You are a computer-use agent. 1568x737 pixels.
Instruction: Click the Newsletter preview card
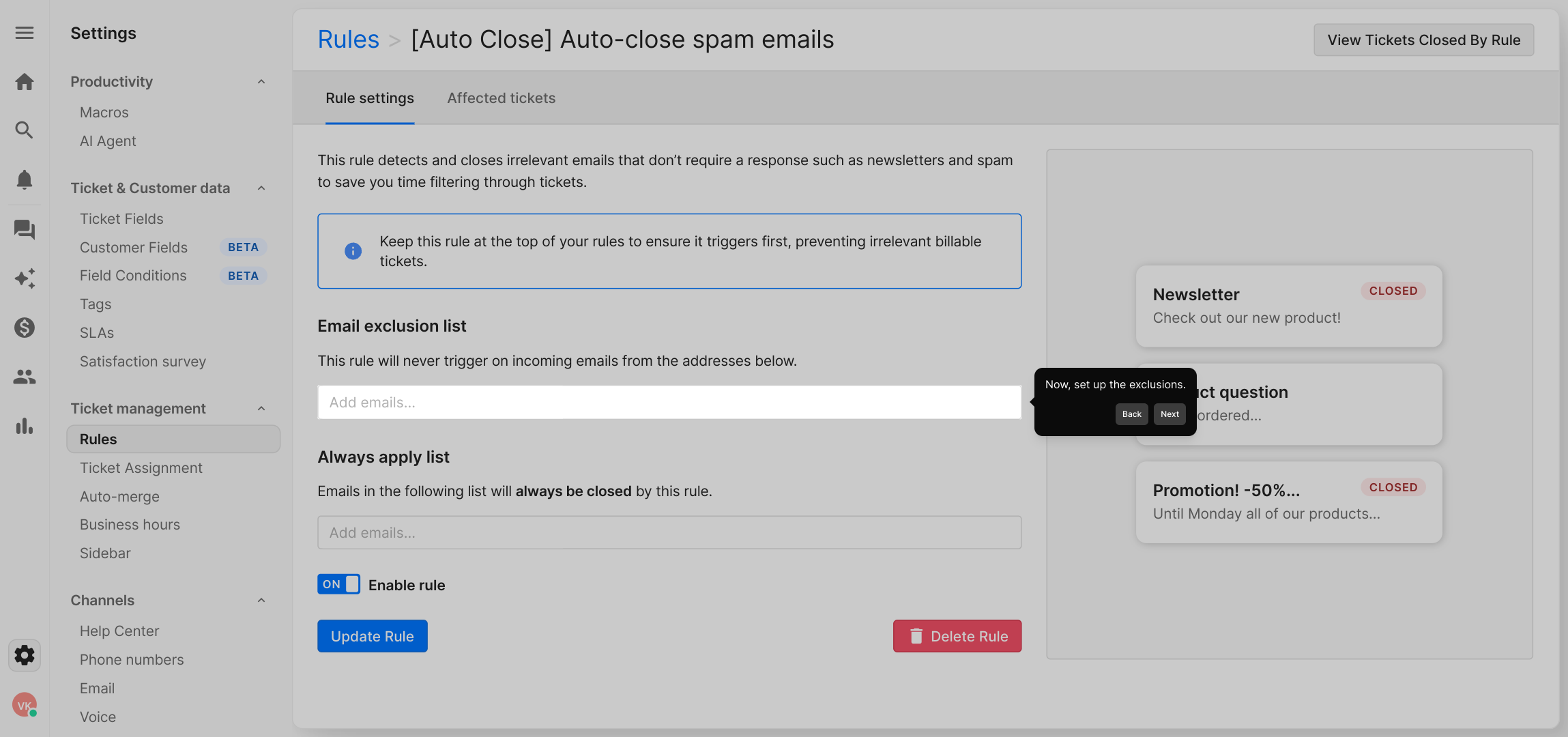click(1289, 306)
